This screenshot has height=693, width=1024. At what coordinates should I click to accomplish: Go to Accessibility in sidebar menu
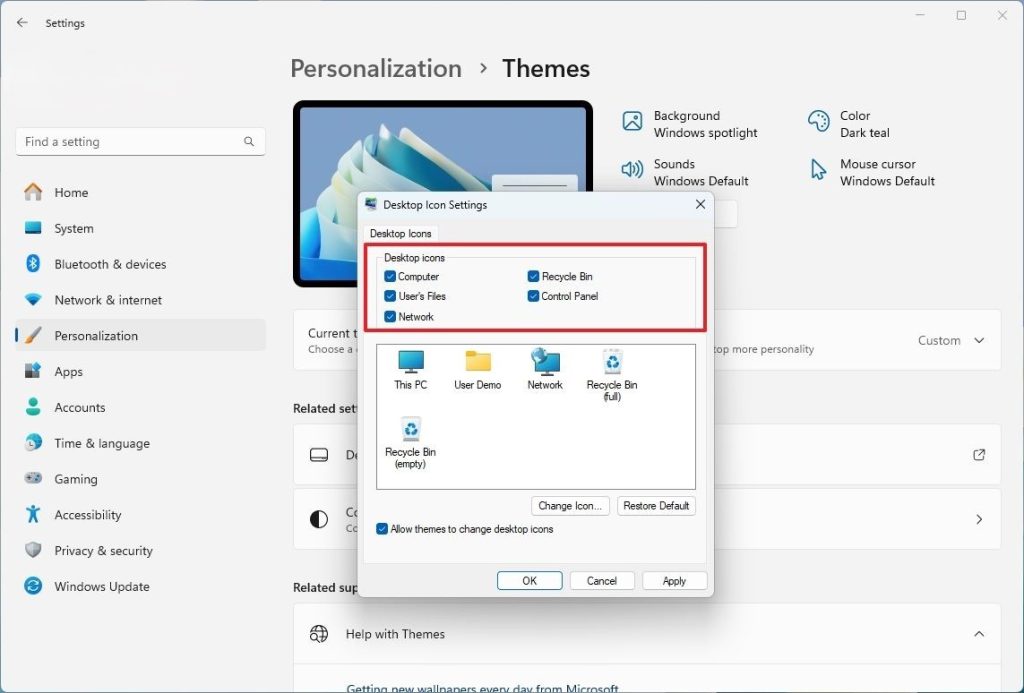click(x=87, y=515)
